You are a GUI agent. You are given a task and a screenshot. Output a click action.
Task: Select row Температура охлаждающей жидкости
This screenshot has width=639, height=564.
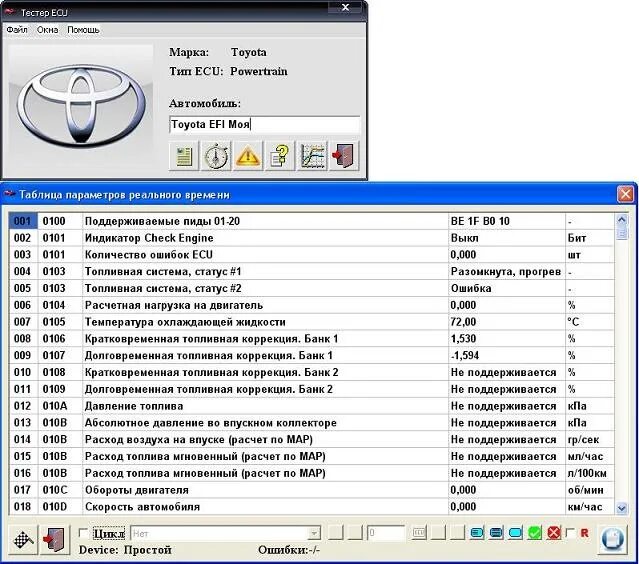(x=311, y=322)
